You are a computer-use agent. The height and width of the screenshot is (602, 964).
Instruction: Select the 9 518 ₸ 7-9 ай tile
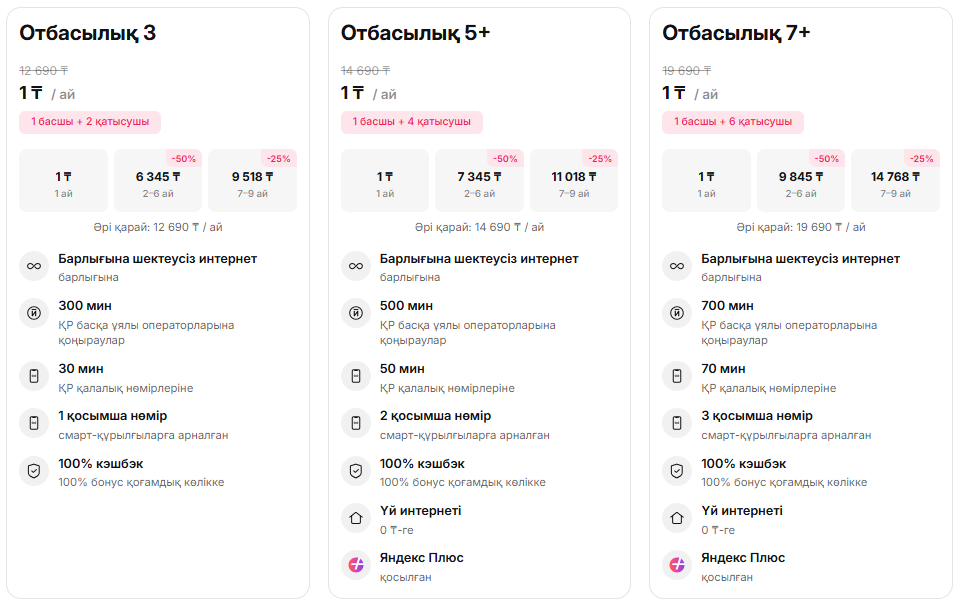[252, 181]
